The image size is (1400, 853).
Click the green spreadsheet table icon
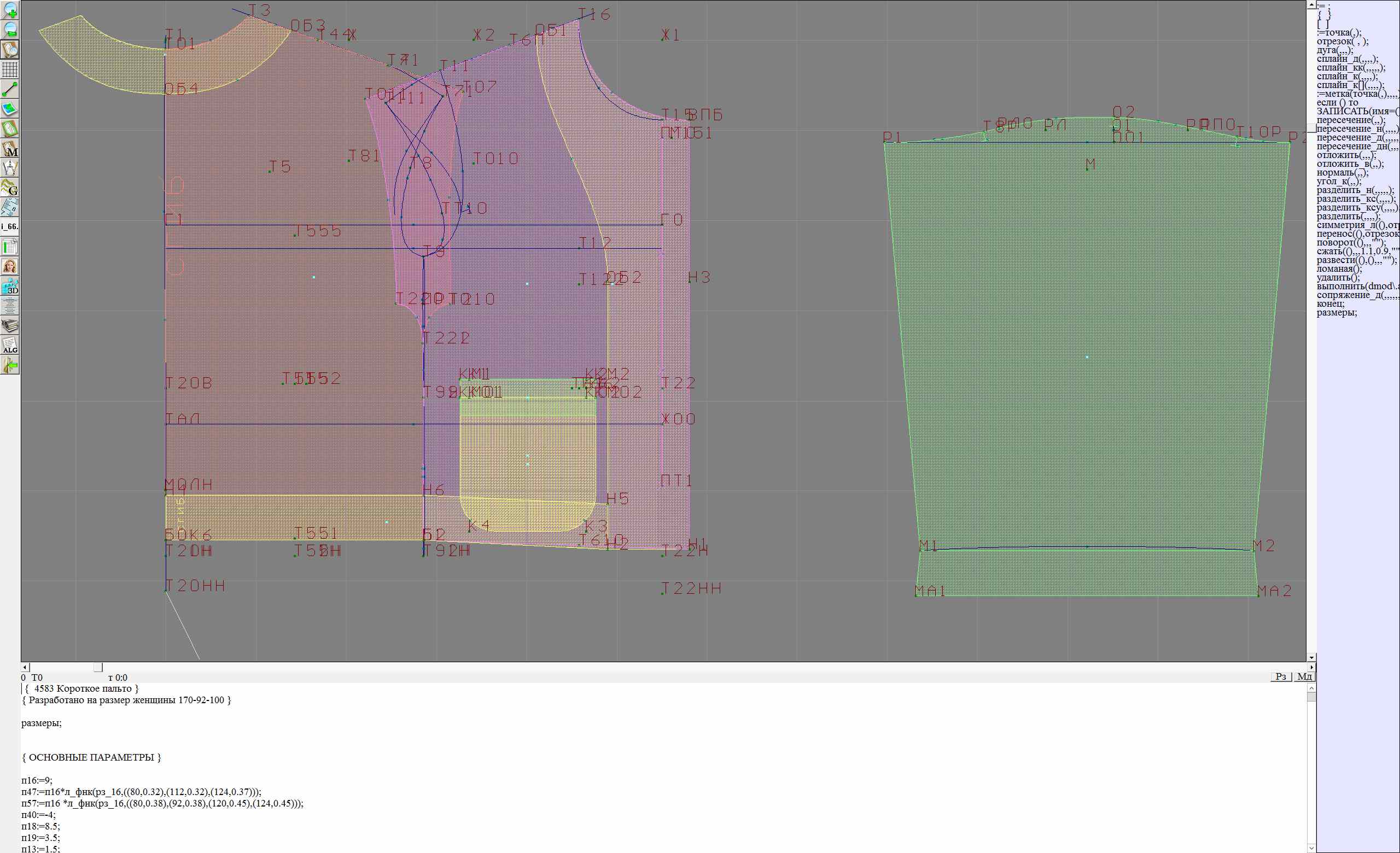[x=10, y=247]
